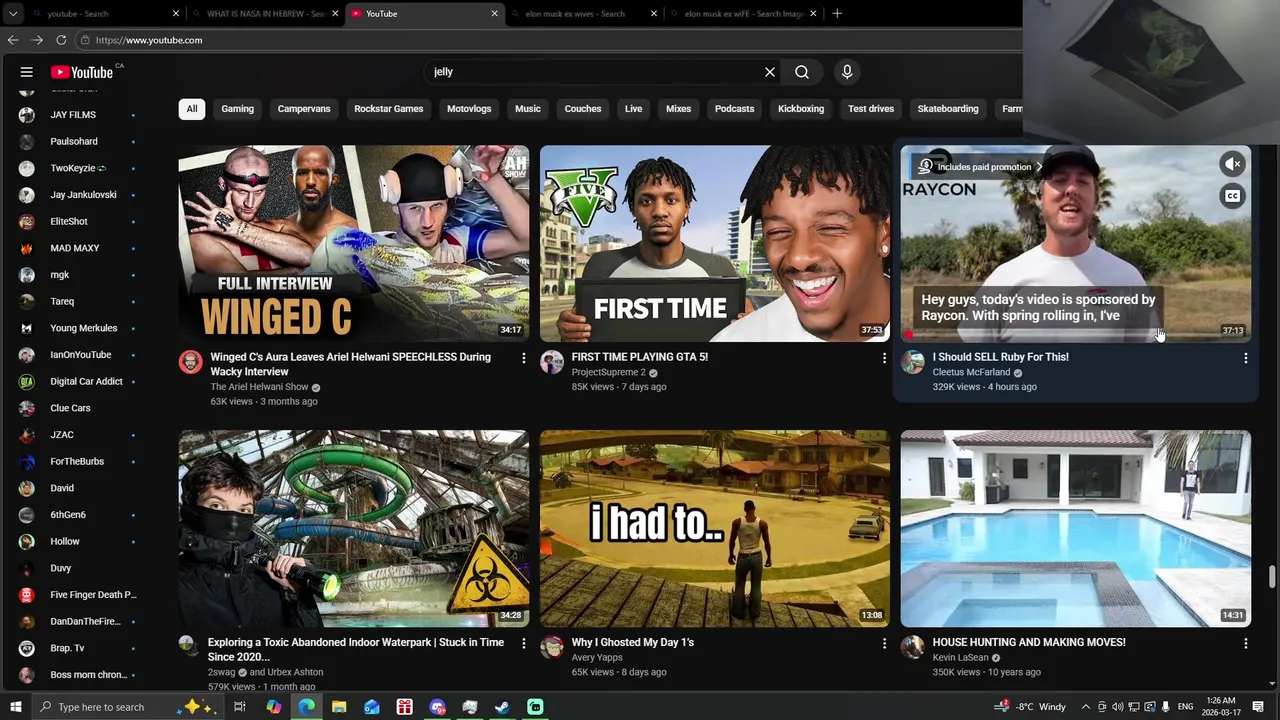Select the Test drives filter chip
1280x720 pixels.
pos(871,109)
